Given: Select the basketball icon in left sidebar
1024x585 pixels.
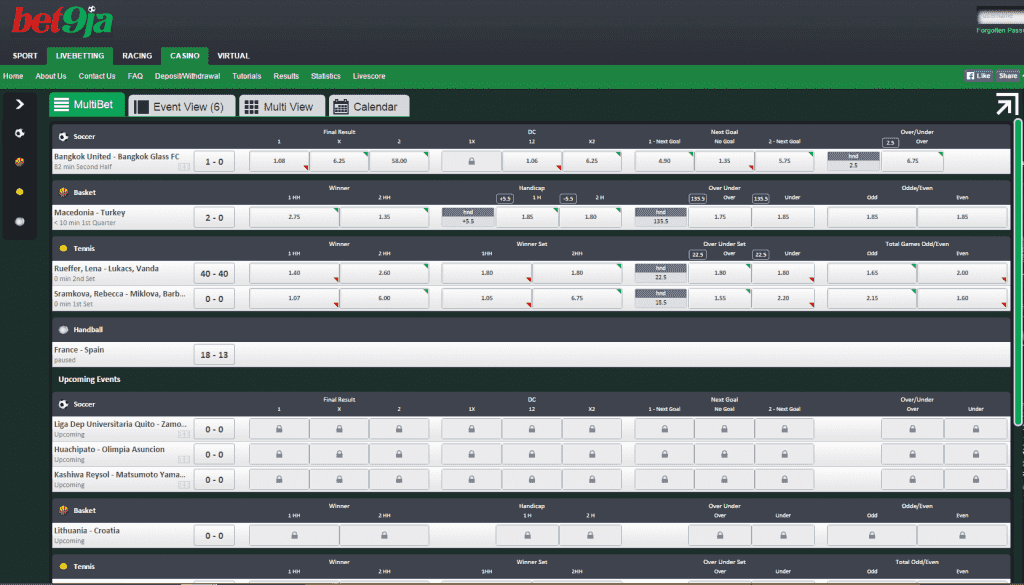Looking at the screenshot, I should [20, 162].
